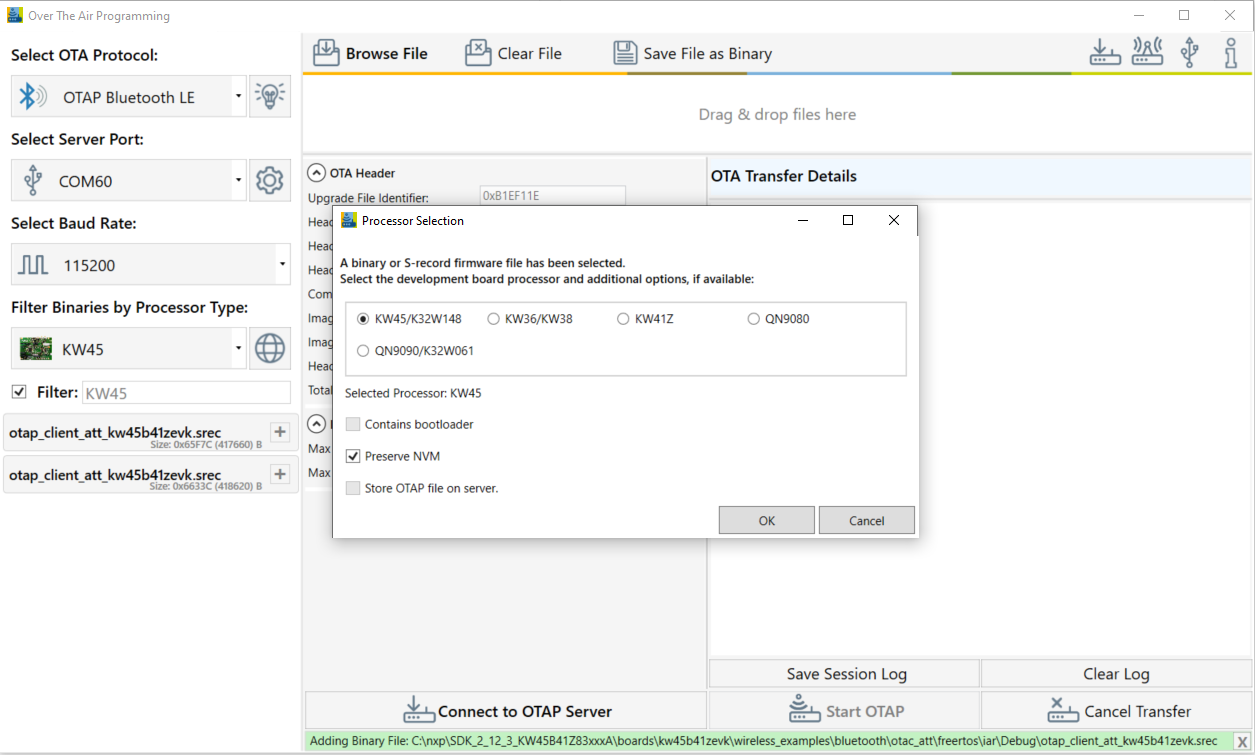Collapse the OTA Header section
Viewport: 1255px width, 755px height.
click(317, 173)
